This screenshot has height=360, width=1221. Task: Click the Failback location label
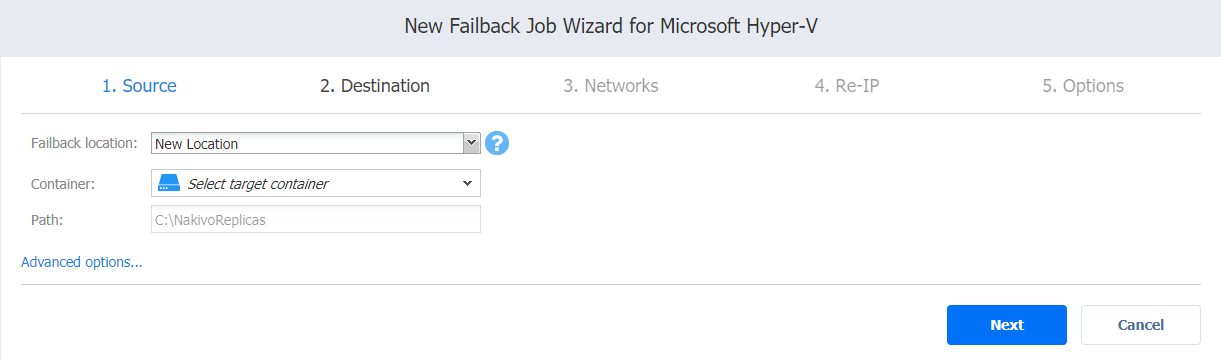(x=85, y=143)
